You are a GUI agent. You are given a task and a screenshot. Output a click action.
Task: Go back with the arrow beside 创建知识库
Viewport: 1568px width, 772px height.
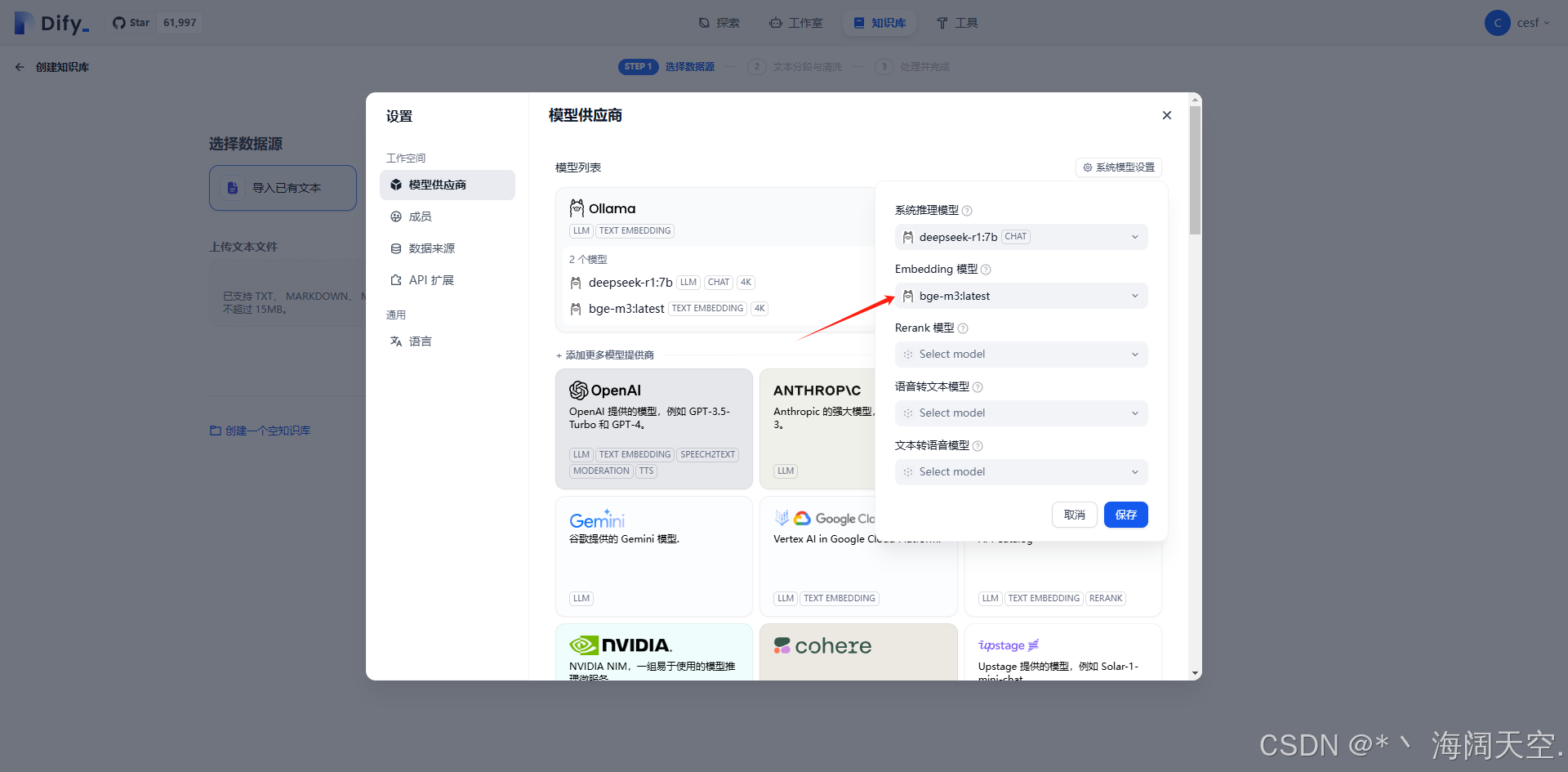(20, 67)
